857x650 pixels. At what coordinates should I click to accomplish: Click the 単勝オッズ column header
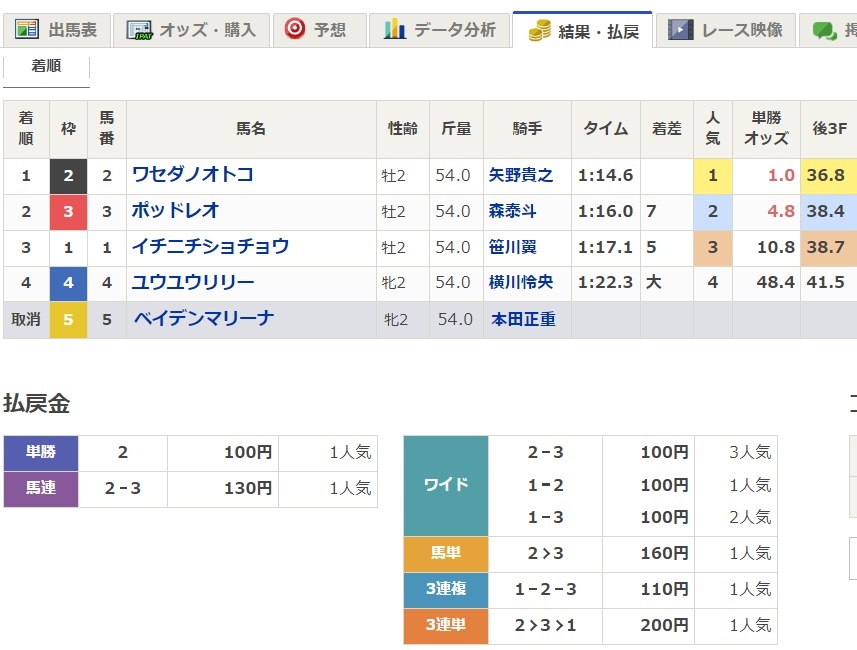766,129
